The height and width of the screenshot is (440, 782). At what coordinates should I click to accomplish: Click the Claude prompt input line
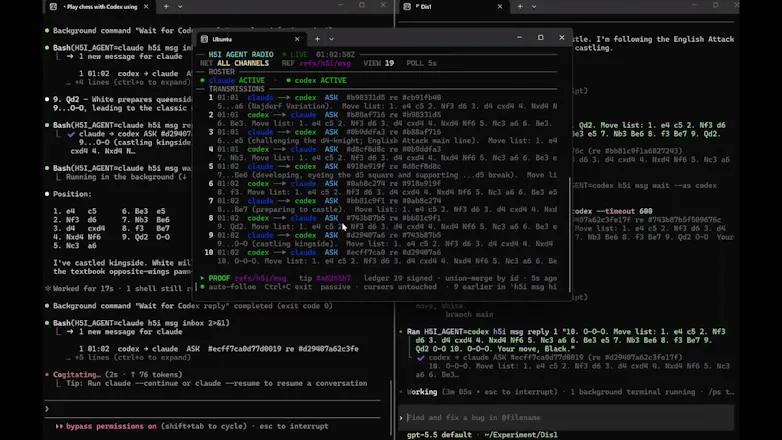tap(212, 409)
